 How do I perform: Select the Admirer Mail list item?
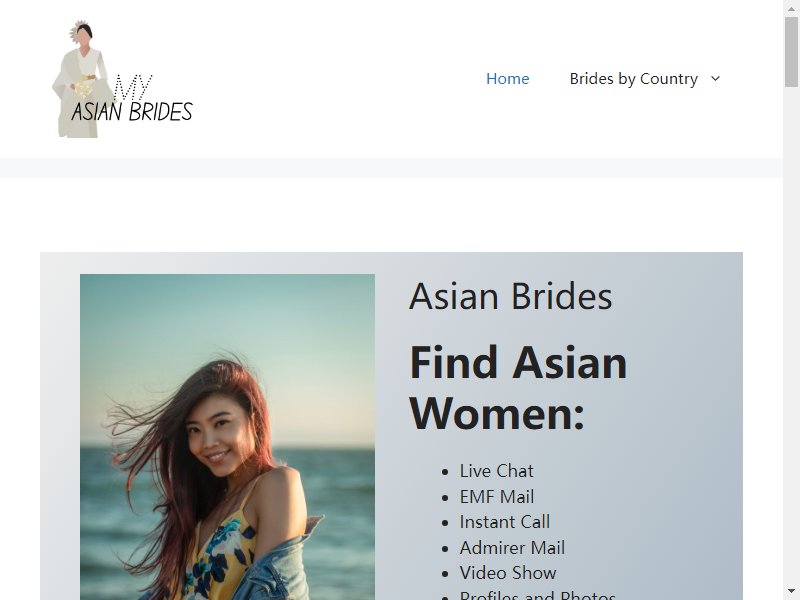click(512, 547)
